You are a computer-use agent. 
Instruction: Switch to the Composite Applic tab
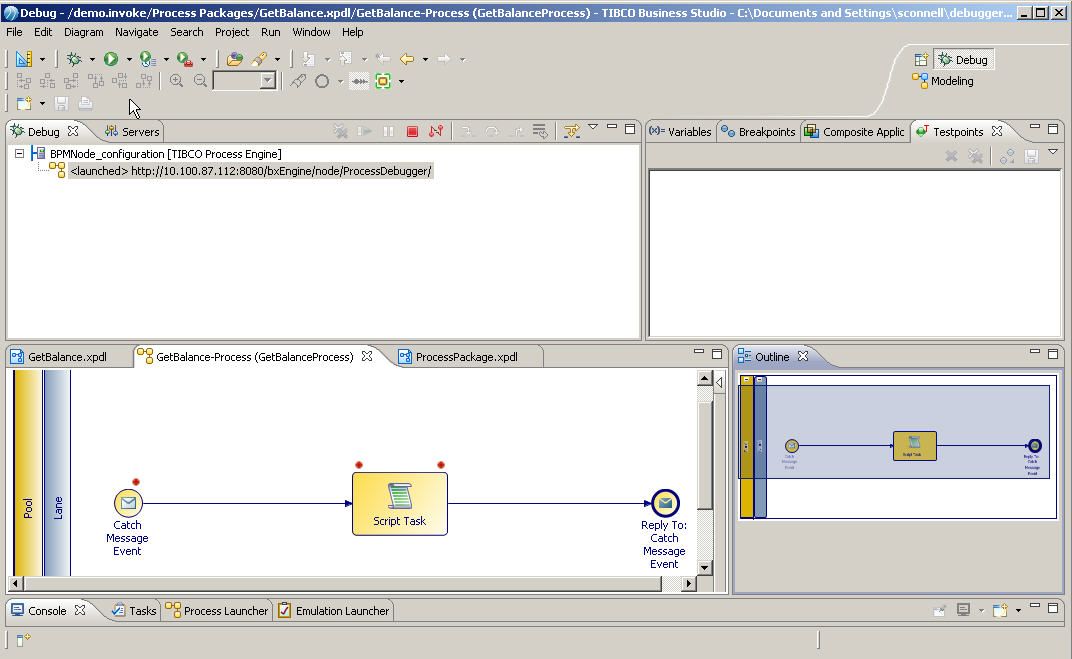coord(855,131)
